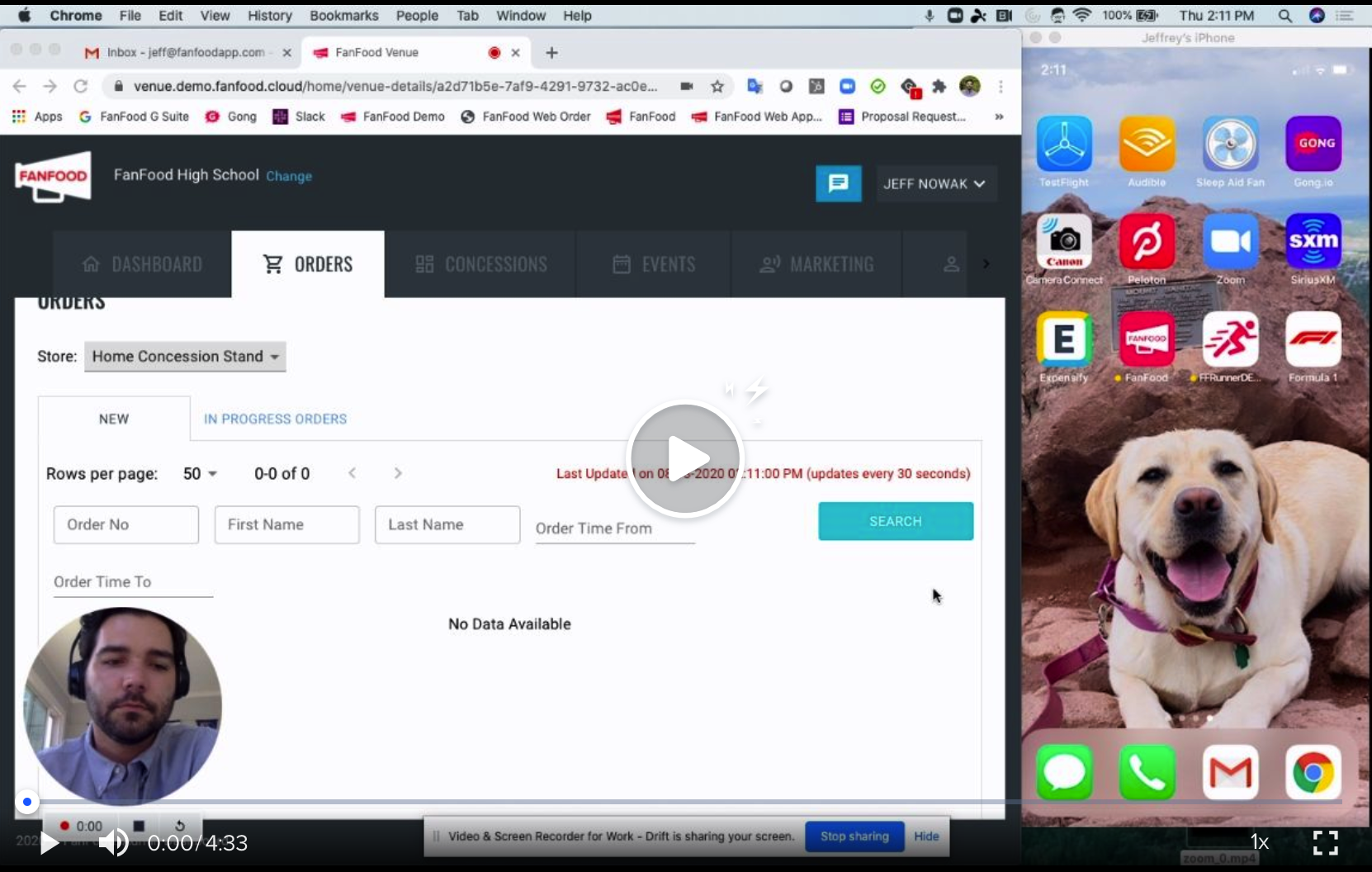Open the FanFood Demo bookmark

393,116
